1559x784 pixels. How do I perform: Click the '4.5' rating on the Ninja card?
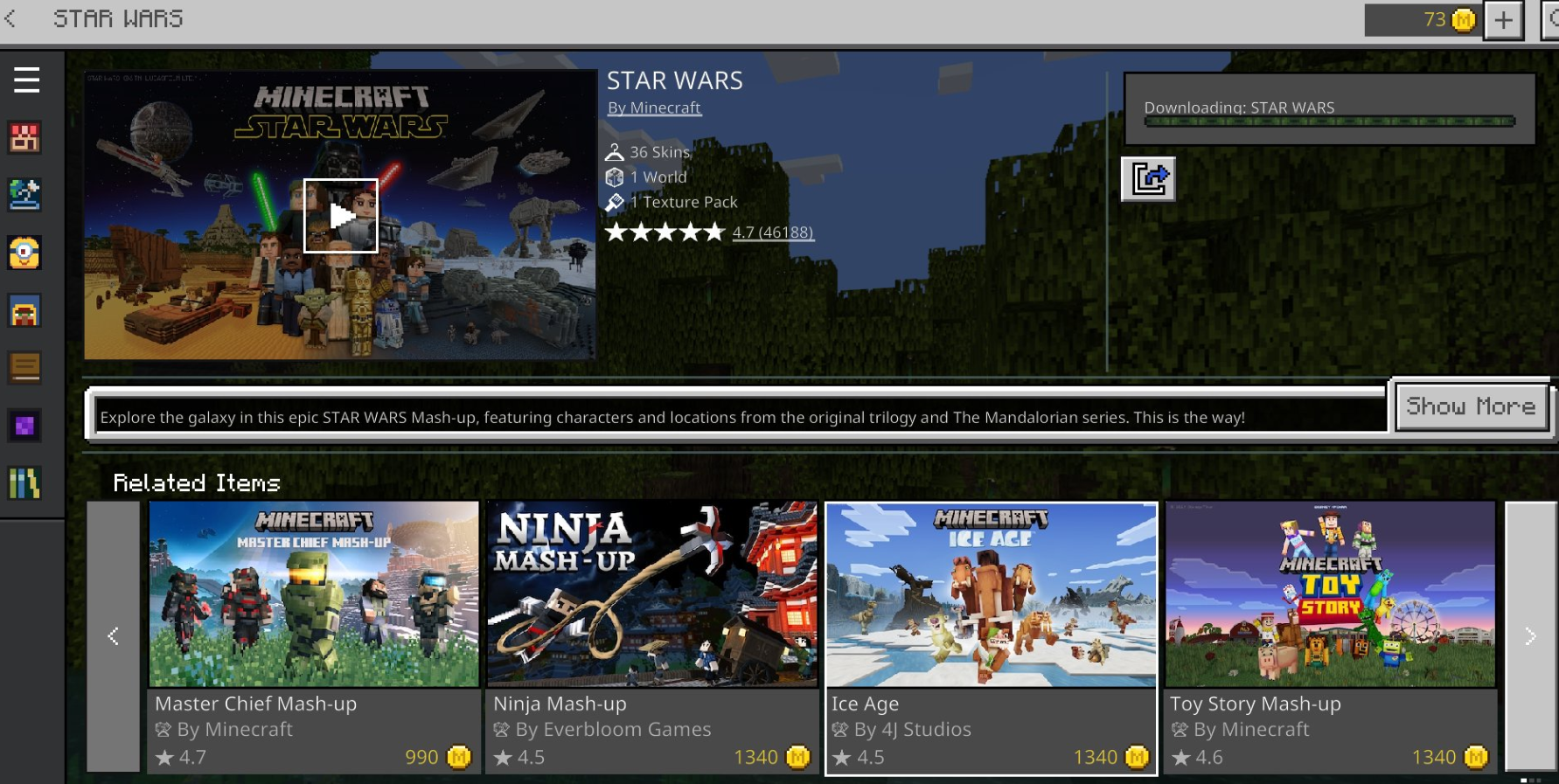(x=531, y=758)
